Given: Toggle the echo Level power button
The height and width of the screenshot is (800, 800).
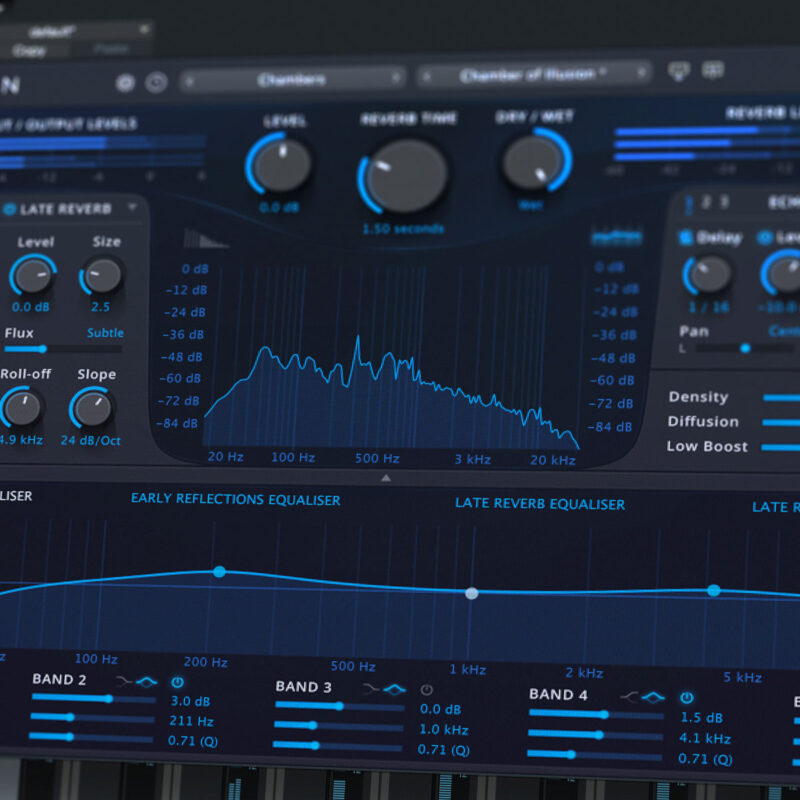Looking at the screenshot, I should (x=764, y=237).
